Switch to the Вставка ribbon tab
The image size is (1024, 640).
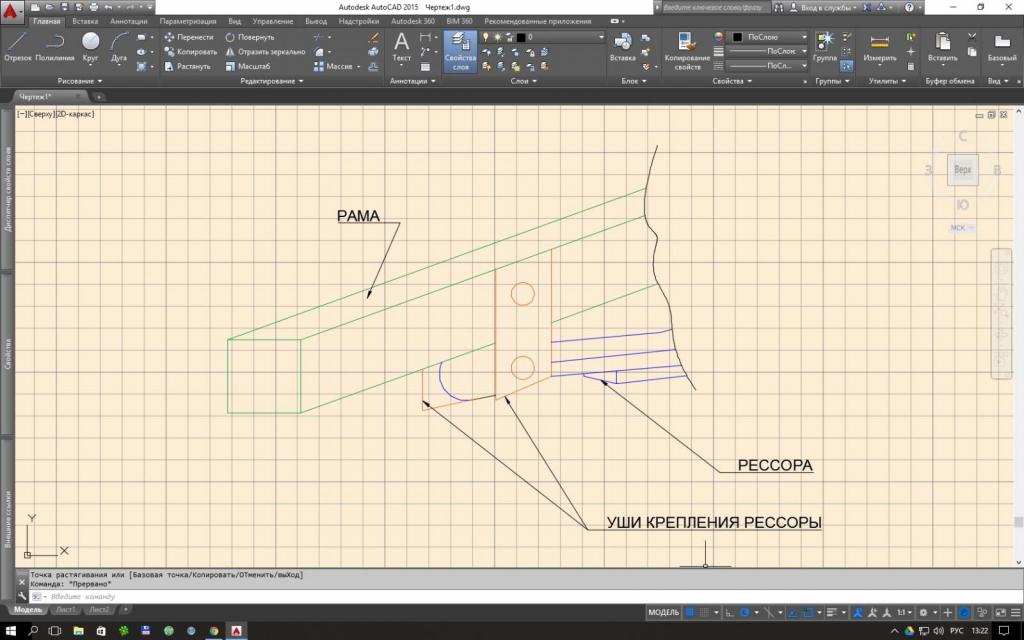[85, 21]
